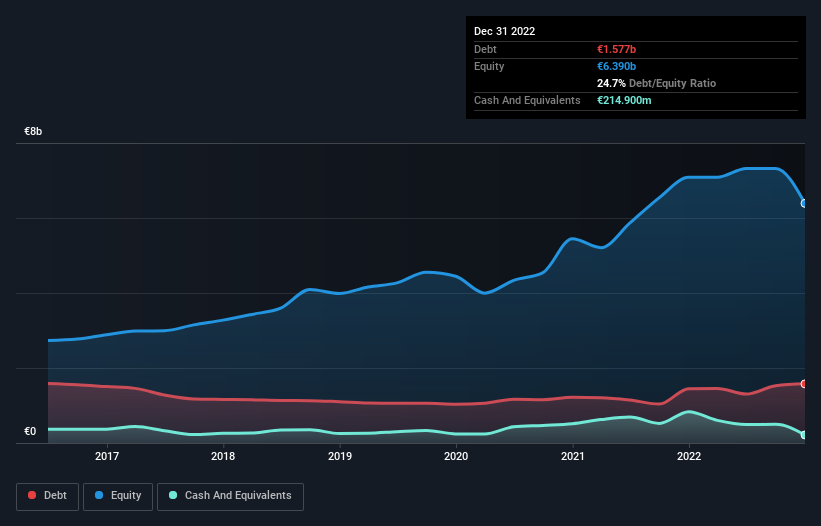Click the blue Equity legend dot
The image size is (821, 526).
99,495
